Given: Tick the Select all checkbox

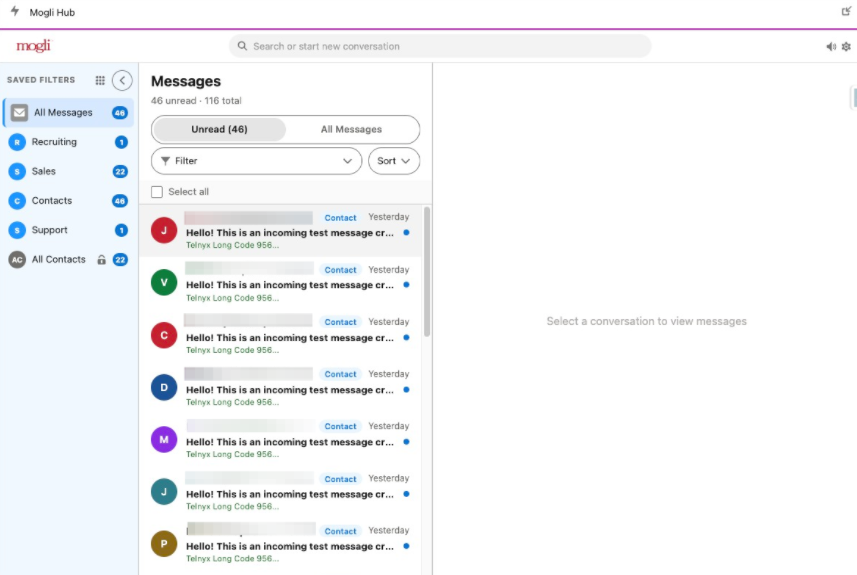Looking at the screenshot, I should click(157, 192).
